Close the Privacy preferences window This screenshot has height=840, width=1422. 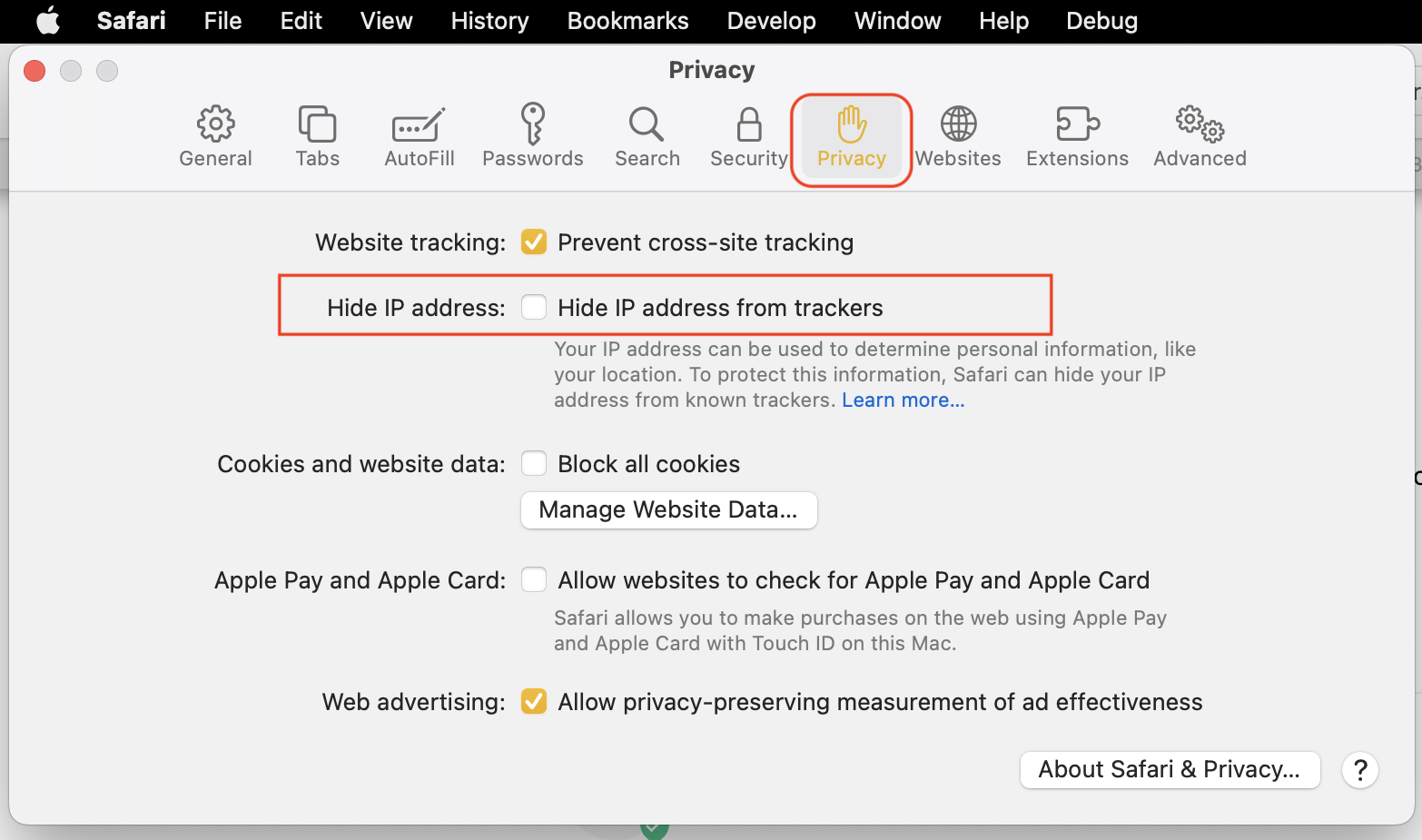click(35, 71)
